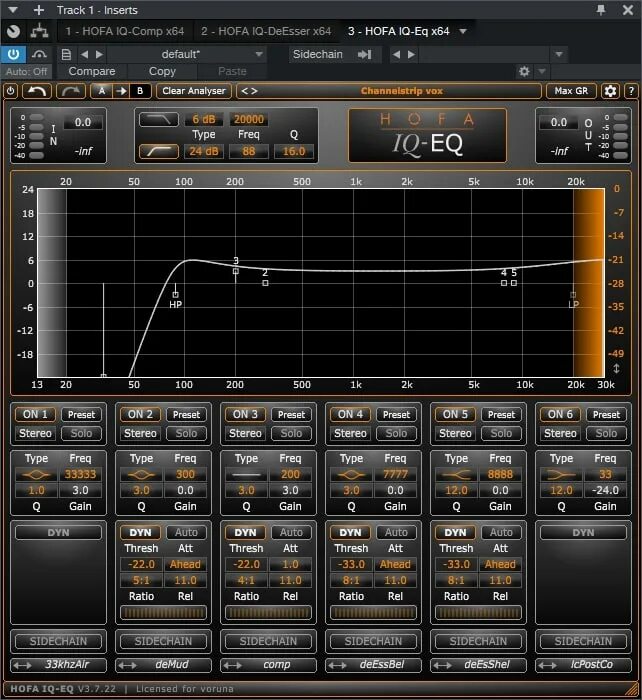This screenshot has height=700, width=642.
Task: Go to next preset arrow
Action: (x=99, y=54)
